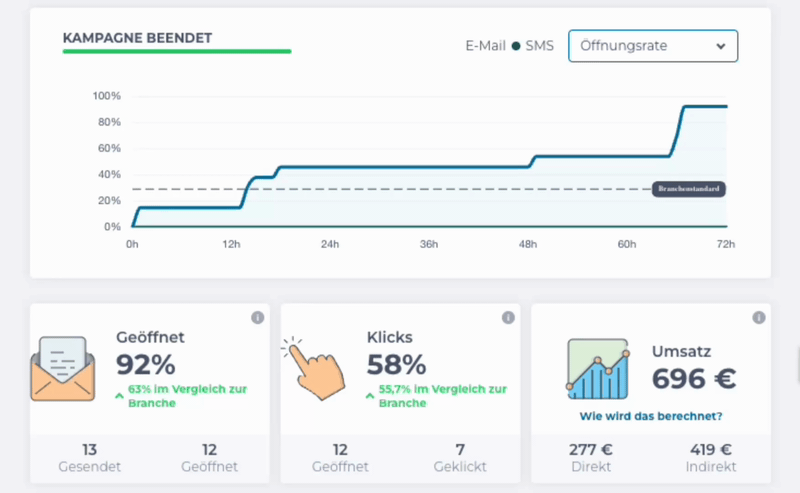Click green up arrow beside 63% comparison

(x=120, y=396)
